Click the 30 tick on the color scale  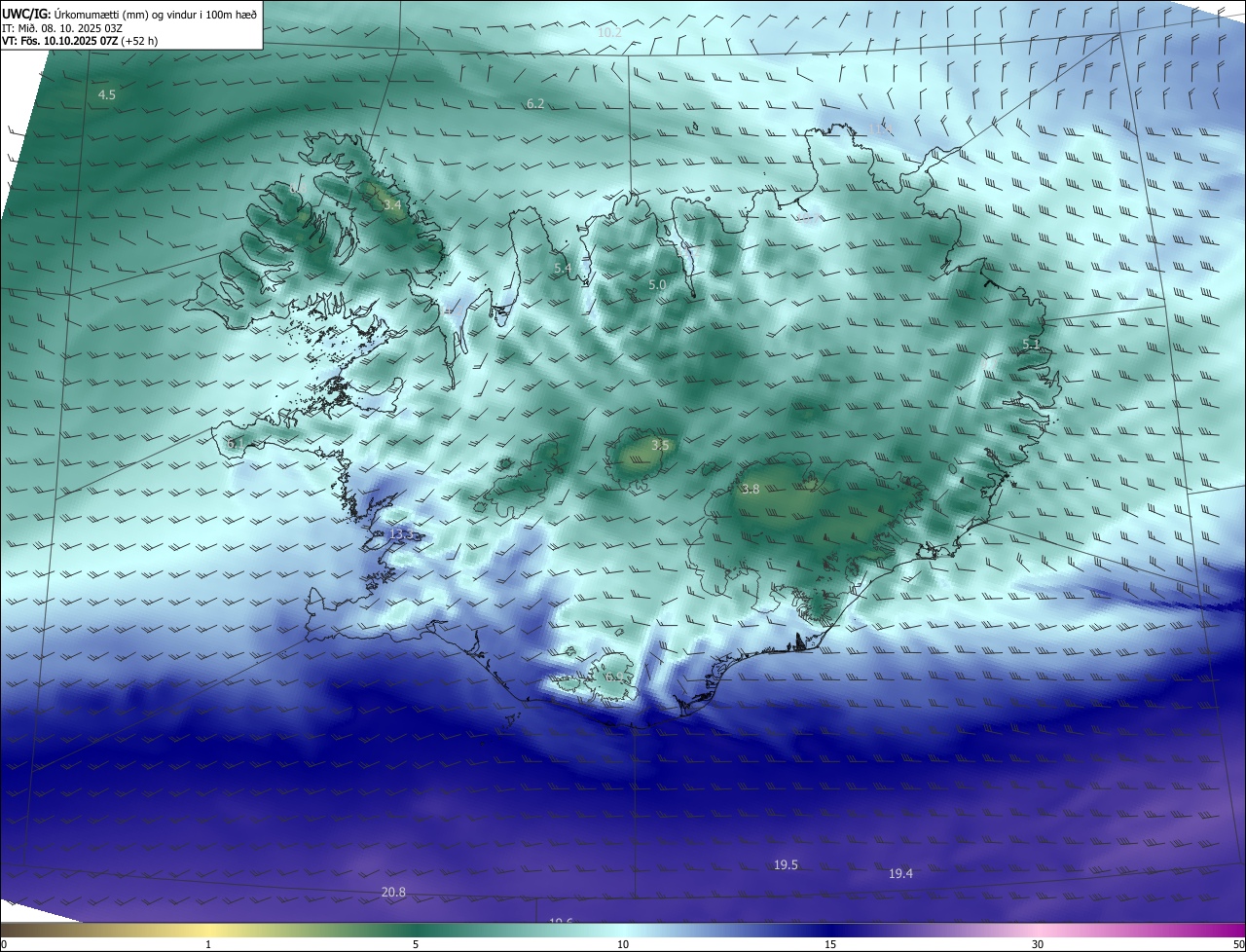pyautogui.click(x=1038, y=944)
